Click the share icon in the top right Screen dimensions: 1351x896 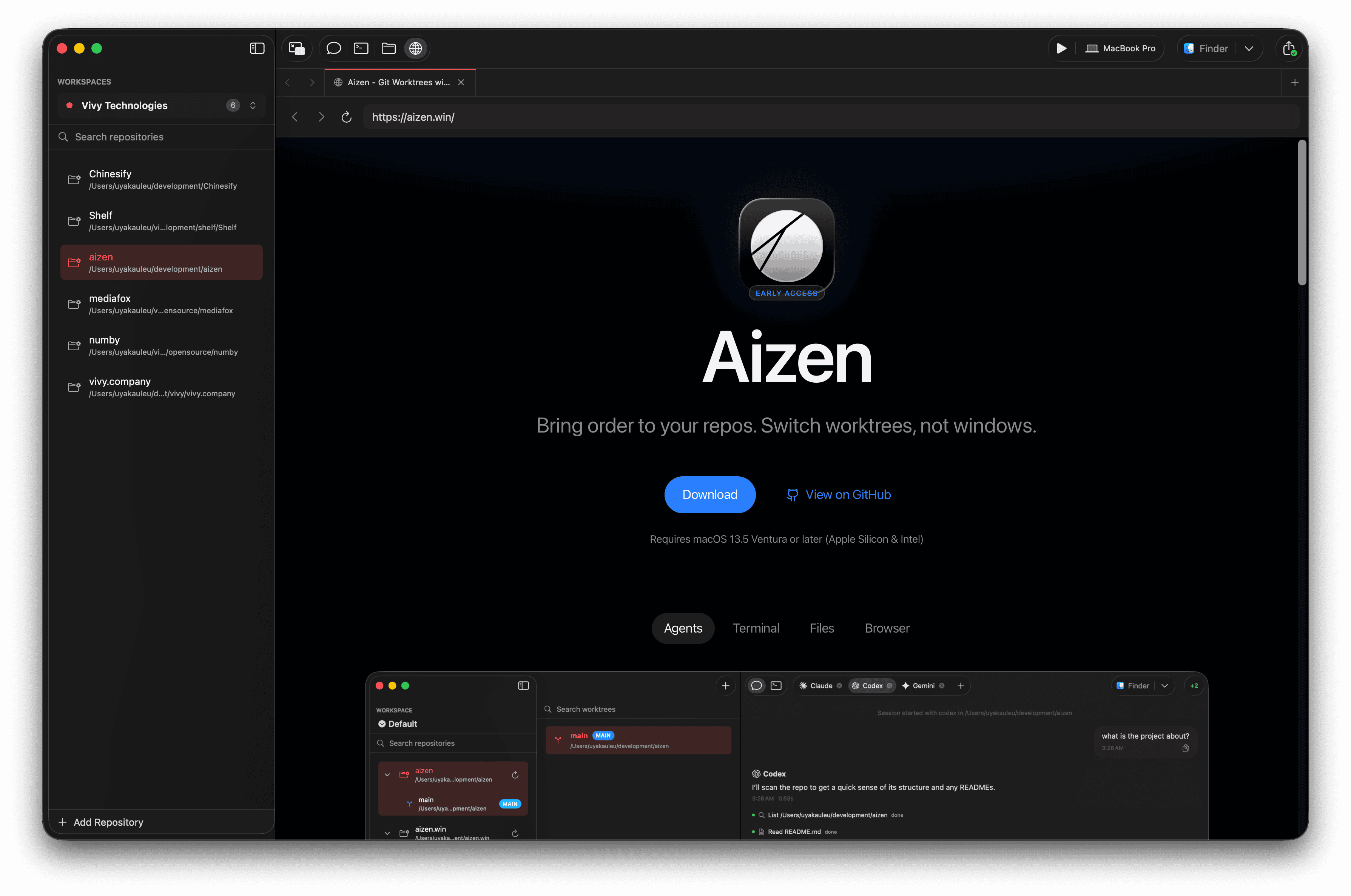pyautogui.click(x=1289, y=48)
